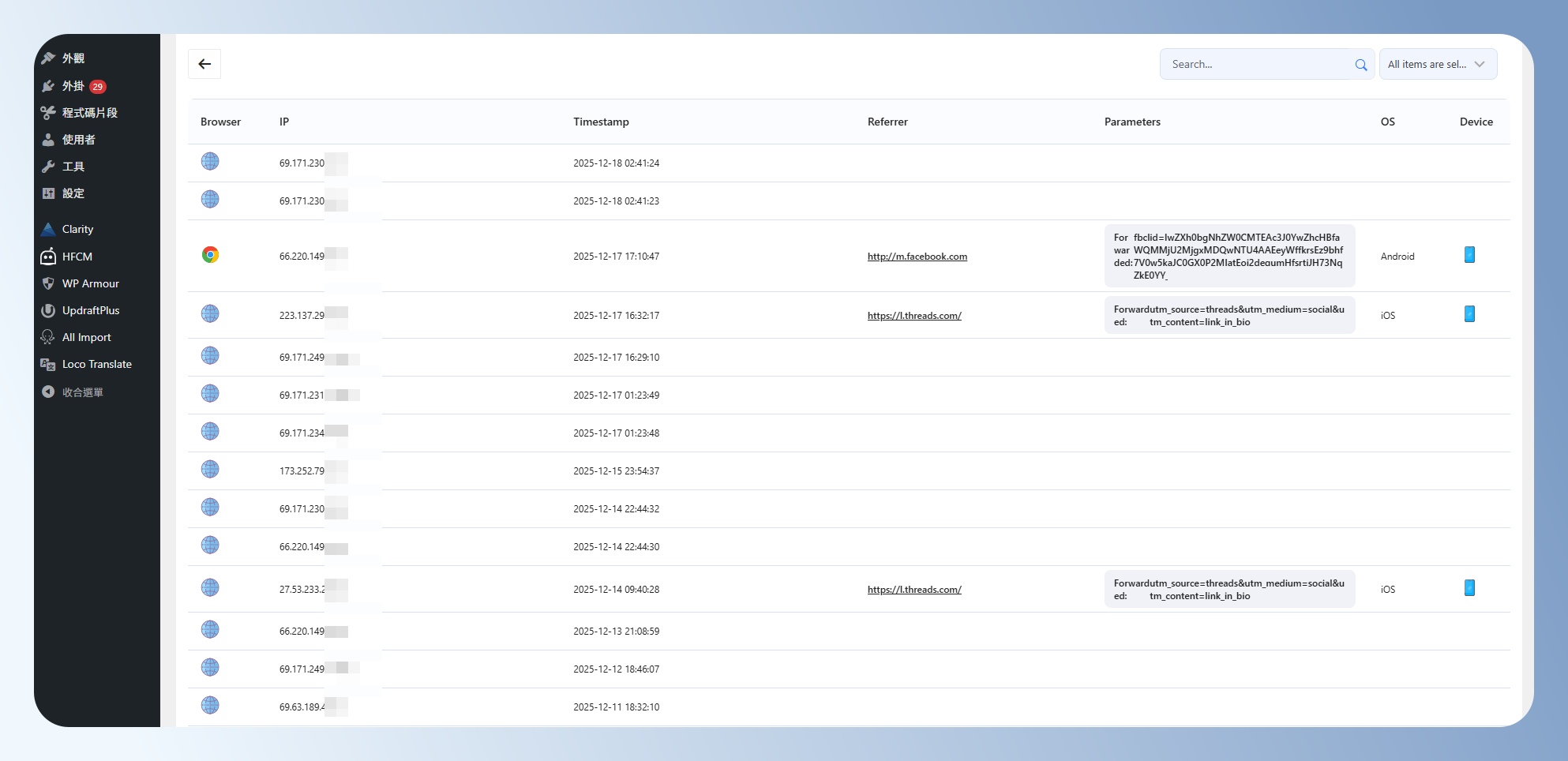Click the Timestamp column header
The height and width of the screenshot is (761, 1568).
[601, 122]
